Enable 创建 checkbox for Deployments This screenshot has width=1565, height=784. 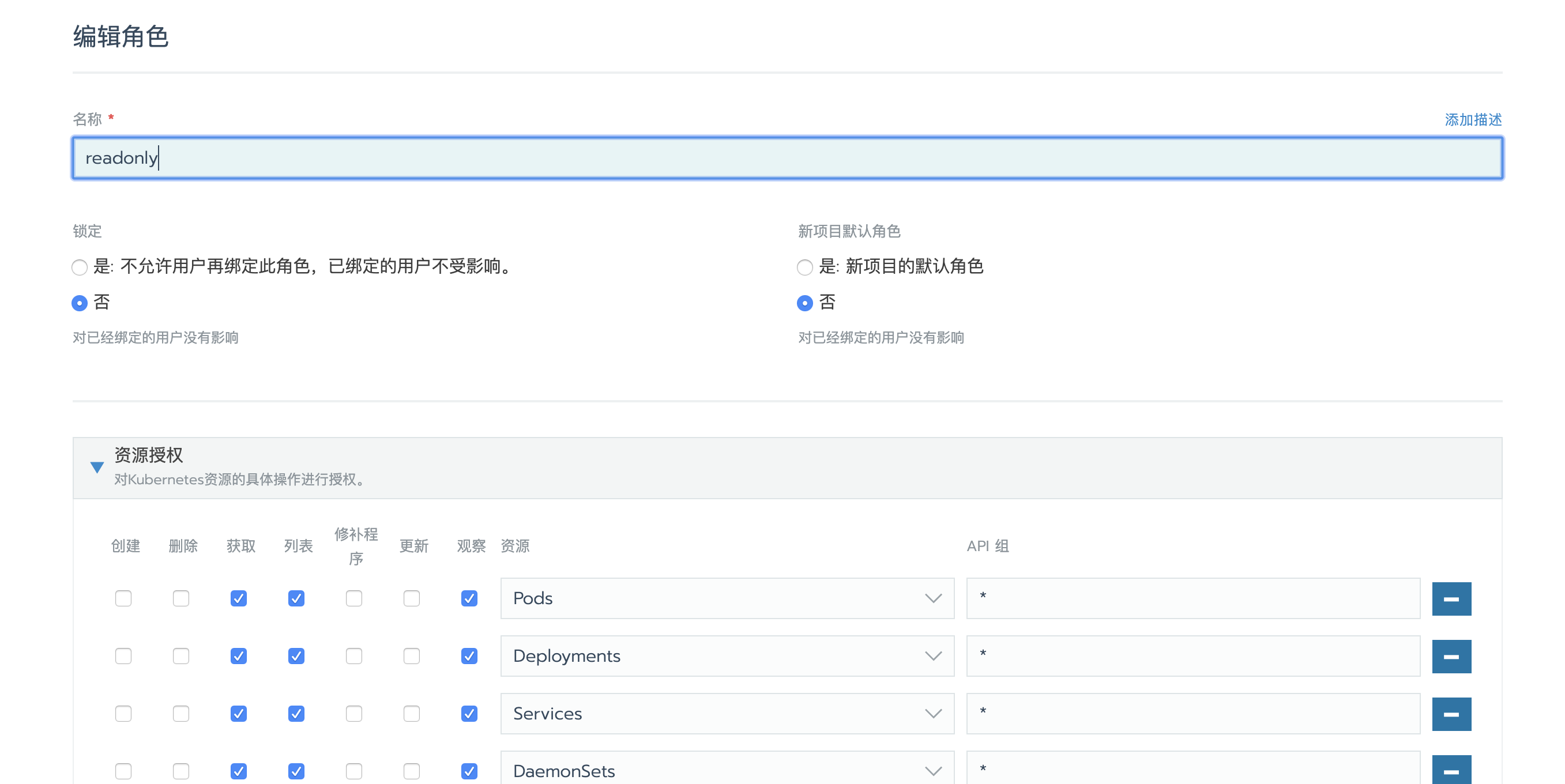[123, 656]
